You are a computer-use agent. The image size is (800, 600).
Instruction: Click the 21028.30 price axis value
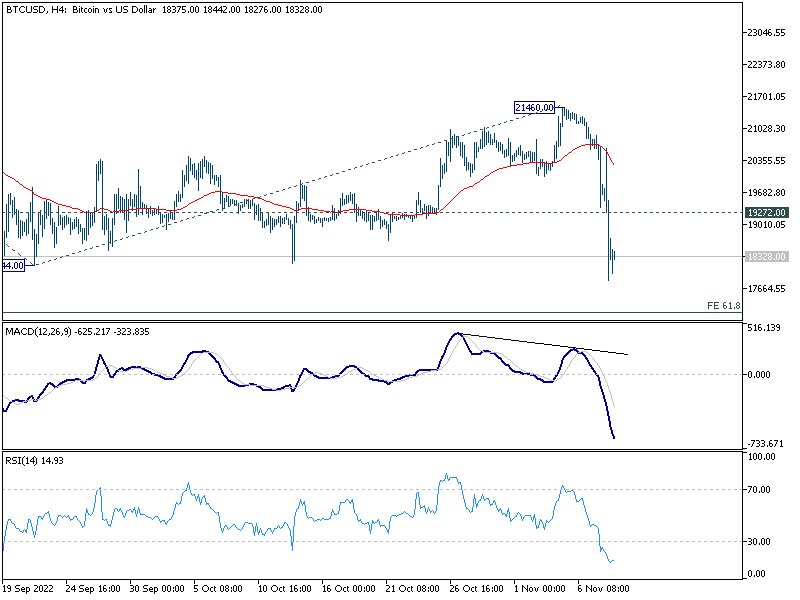point(766,129)
